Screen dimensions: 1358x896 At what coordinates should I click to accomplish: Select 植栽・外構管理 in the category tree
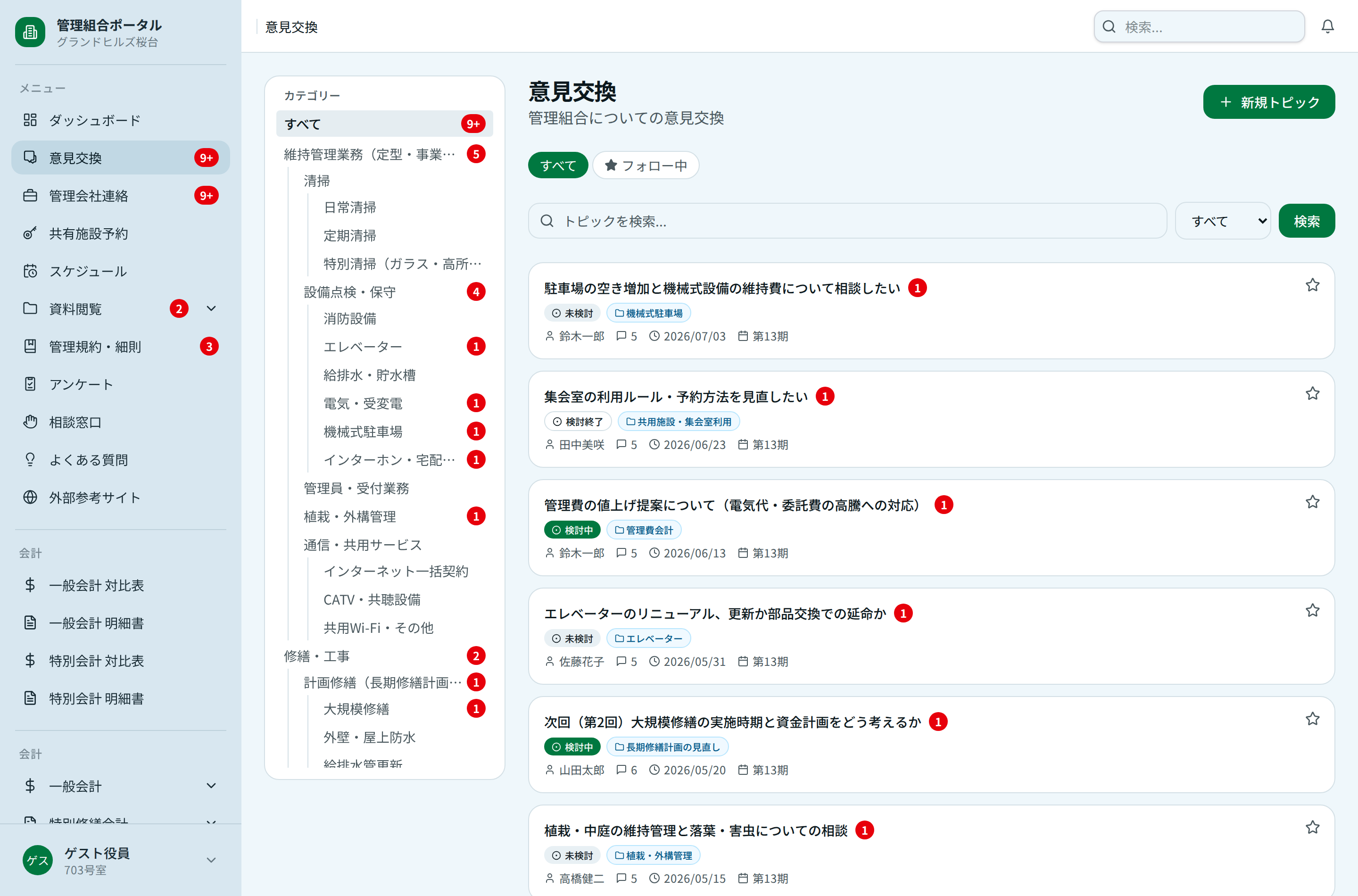coord(394,516)
